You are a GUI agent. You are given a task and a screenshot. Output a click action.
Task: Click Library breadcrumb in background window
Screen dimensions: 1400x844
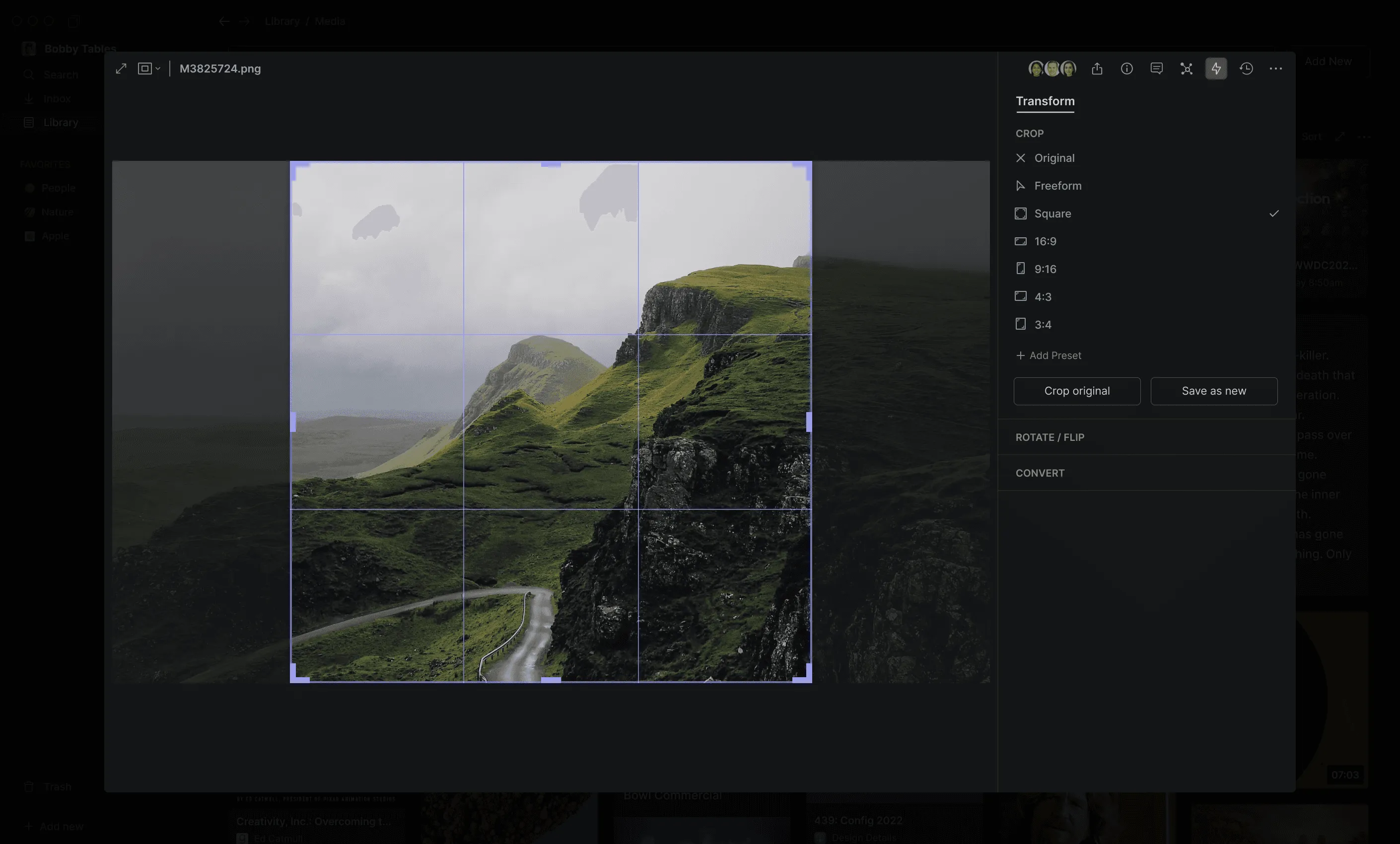pyautogui.click(x=282, y=22)
